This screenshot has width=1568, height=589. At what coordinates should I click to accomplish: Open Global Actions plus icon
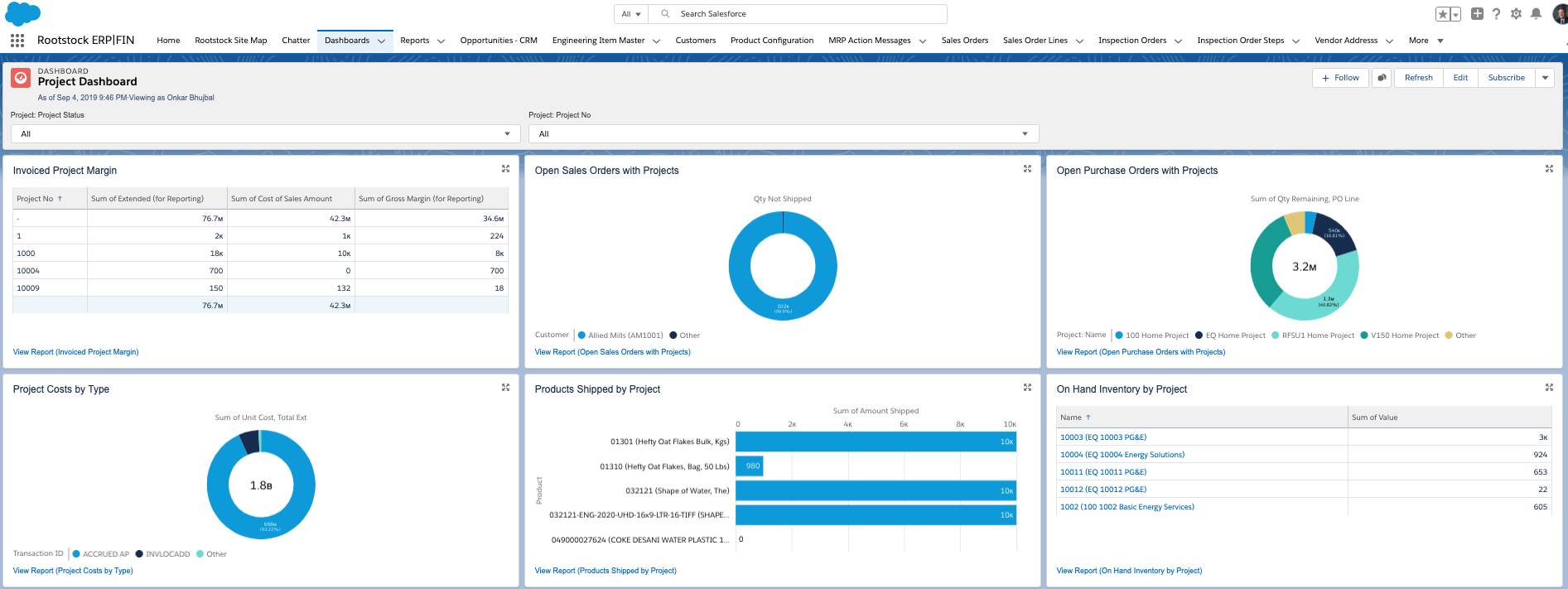point(1477,13)
